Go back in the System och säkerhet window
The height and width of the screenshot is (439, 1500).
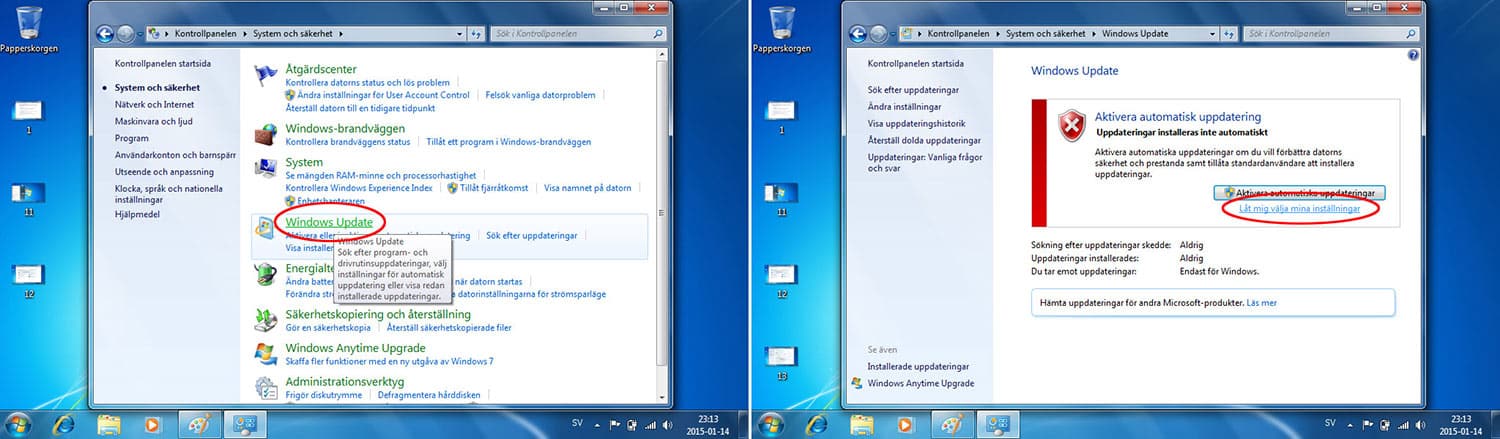tap(105, 34)
